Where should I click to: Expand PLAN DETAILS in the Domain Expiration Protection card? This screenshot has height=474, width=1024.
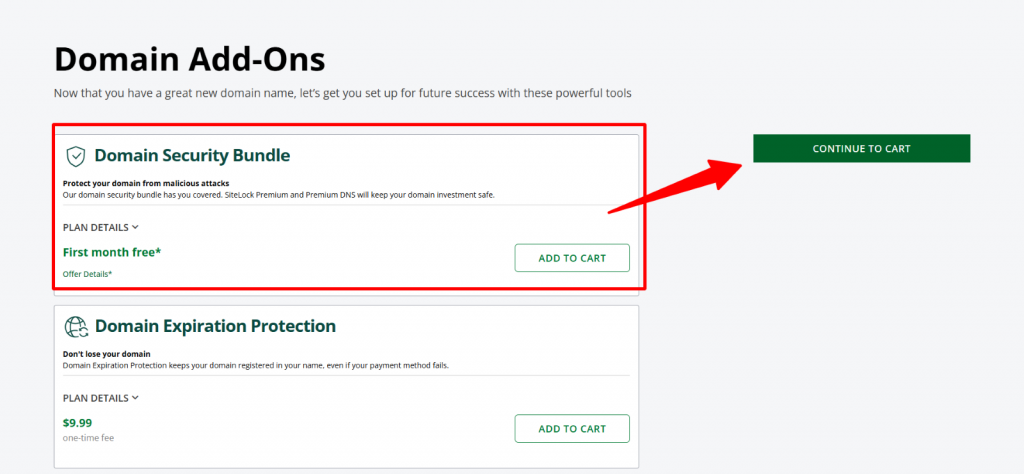(100, 398)
